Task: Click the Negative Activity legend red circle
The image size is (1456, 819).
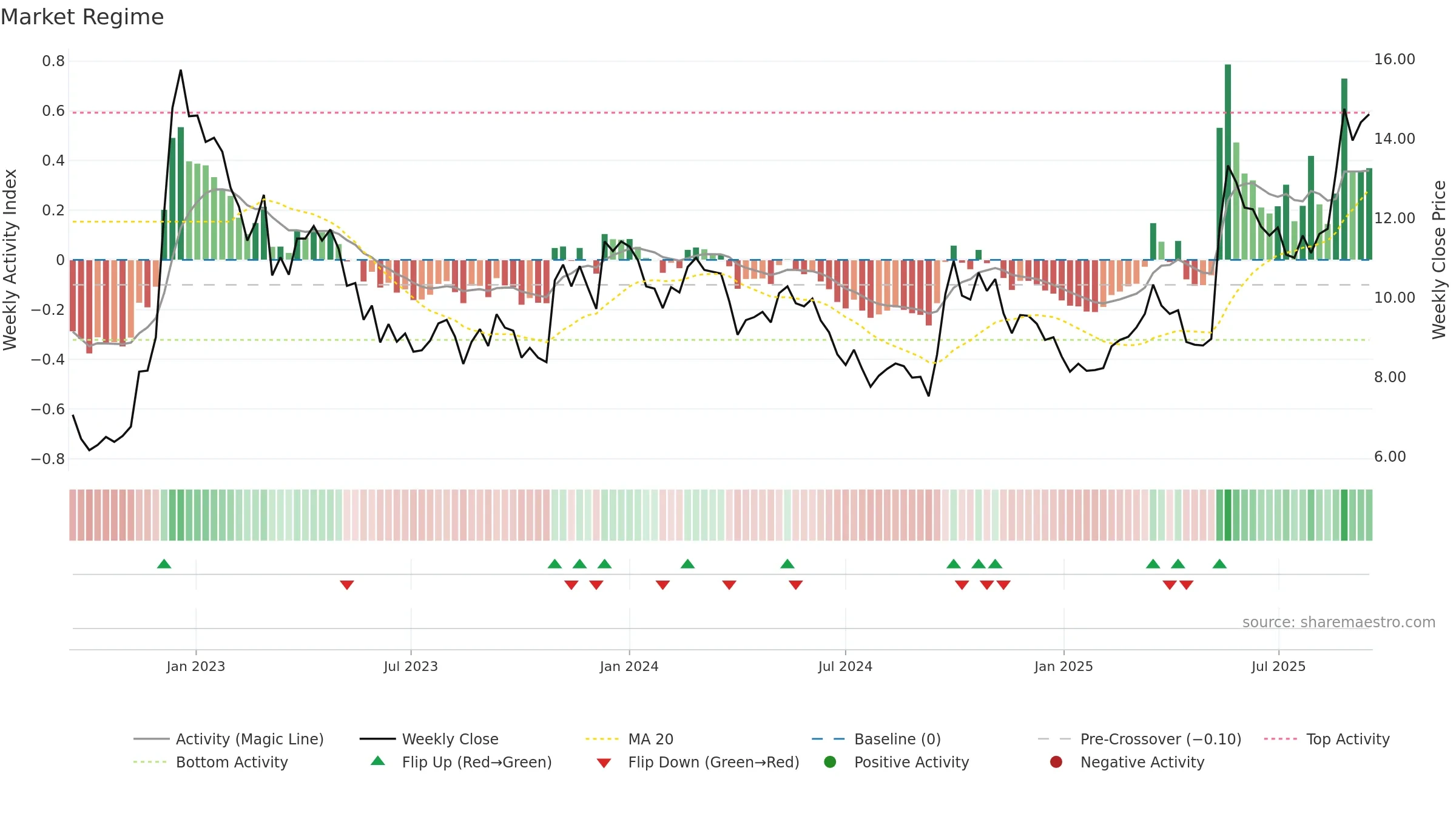Action: pos(1056,761)
